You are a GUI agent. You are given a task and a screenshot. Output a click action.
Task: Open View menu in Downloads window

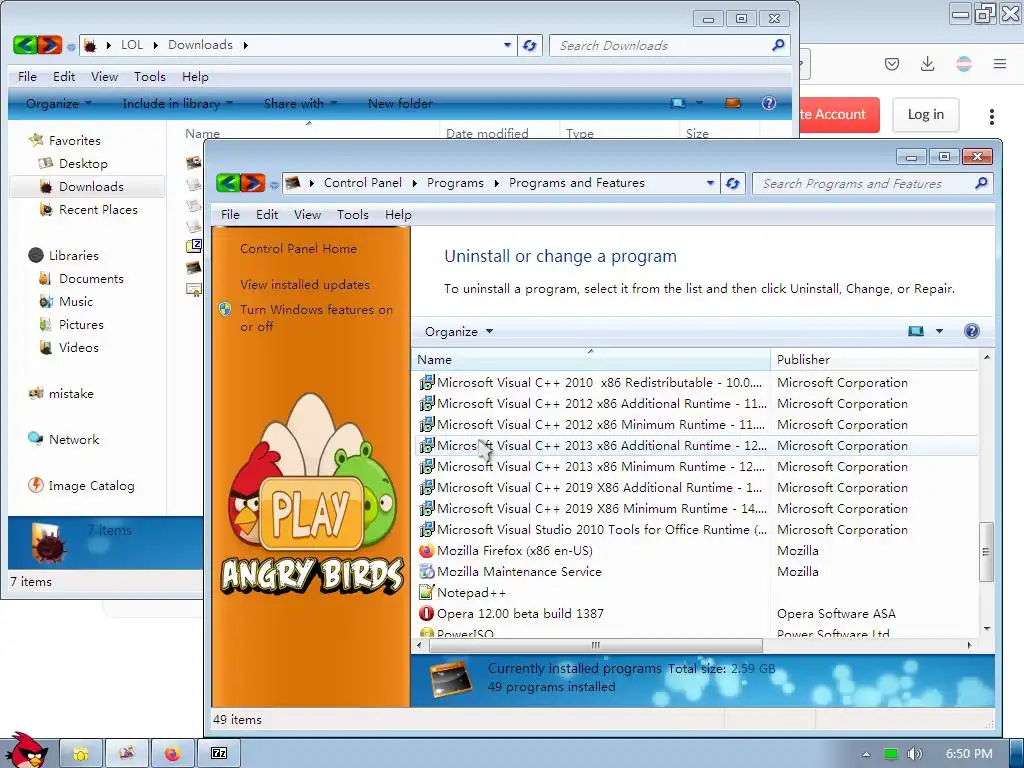click(x=104, y=76)
